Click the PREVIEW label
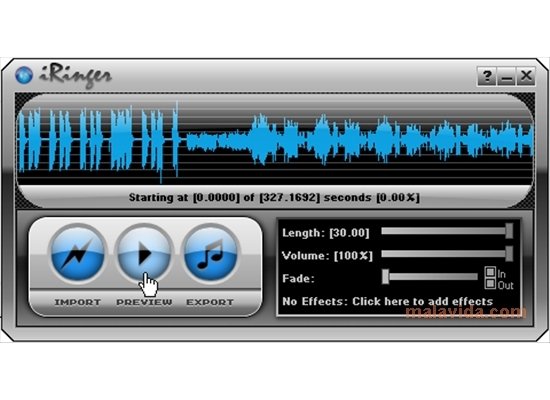550x400 pixels. (x=144, y=302)
